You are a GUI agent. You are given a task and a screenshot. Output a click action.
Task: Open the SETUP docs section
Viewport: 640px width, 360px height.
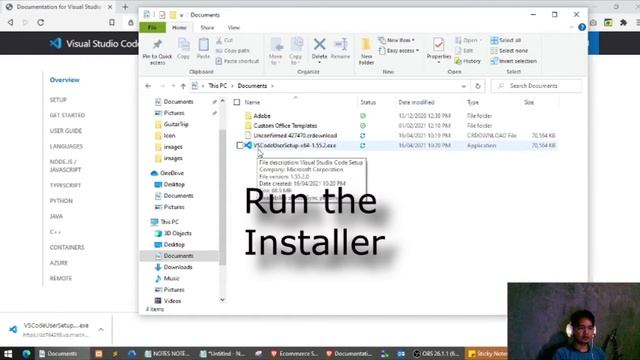(58, 100)
